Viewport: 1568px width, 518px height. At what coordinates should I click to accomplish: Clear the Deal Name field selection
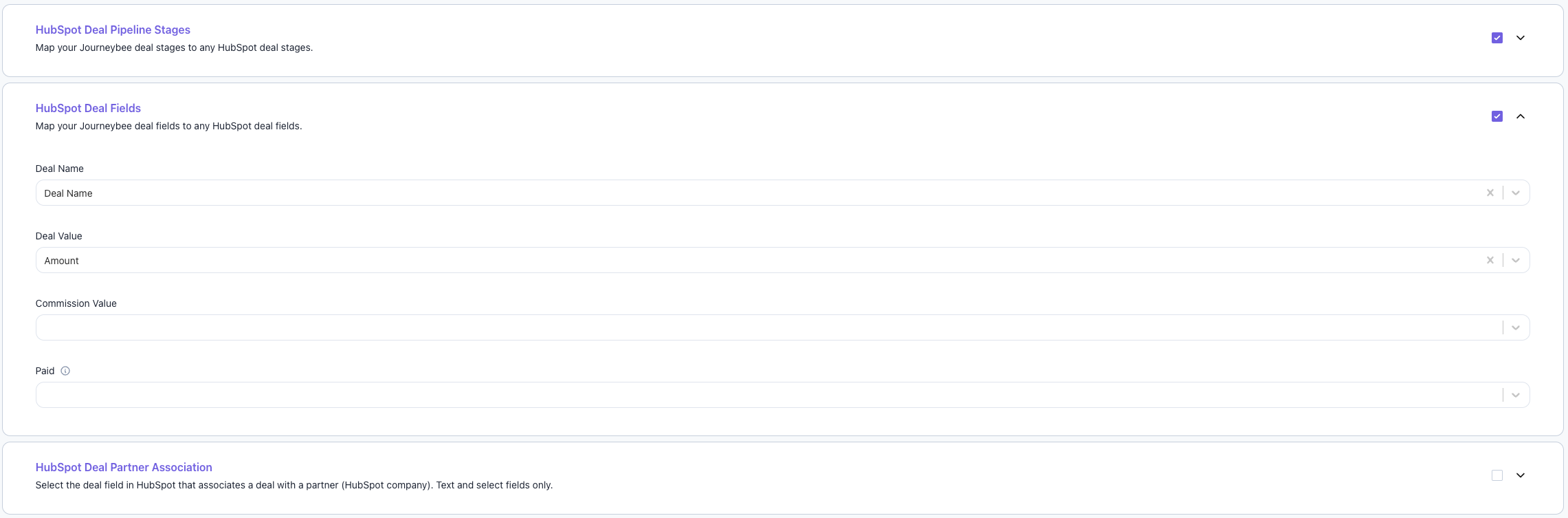[x=1490, y=193]
